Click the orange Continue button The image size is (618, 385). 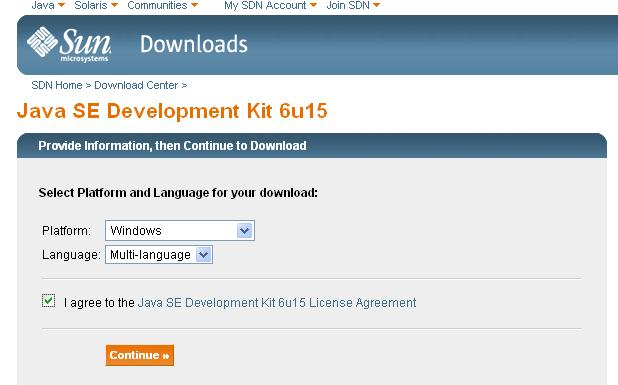[x=140, y=355]
